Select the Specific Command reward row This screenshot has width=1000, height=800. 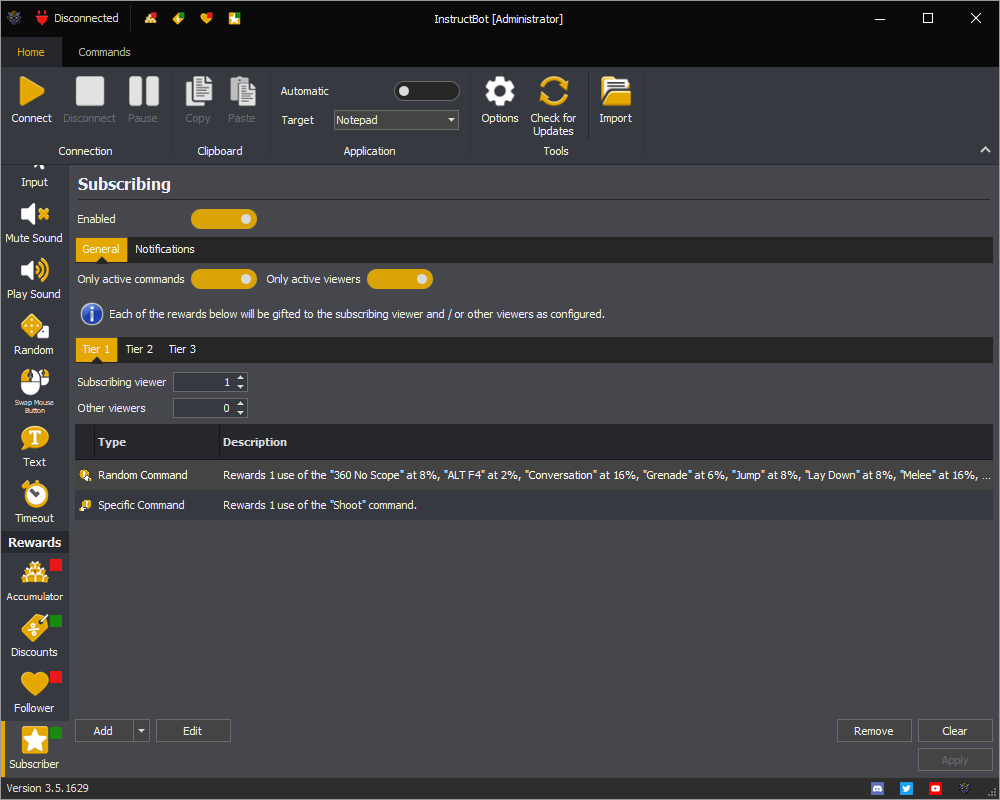[x=534, y=505]
